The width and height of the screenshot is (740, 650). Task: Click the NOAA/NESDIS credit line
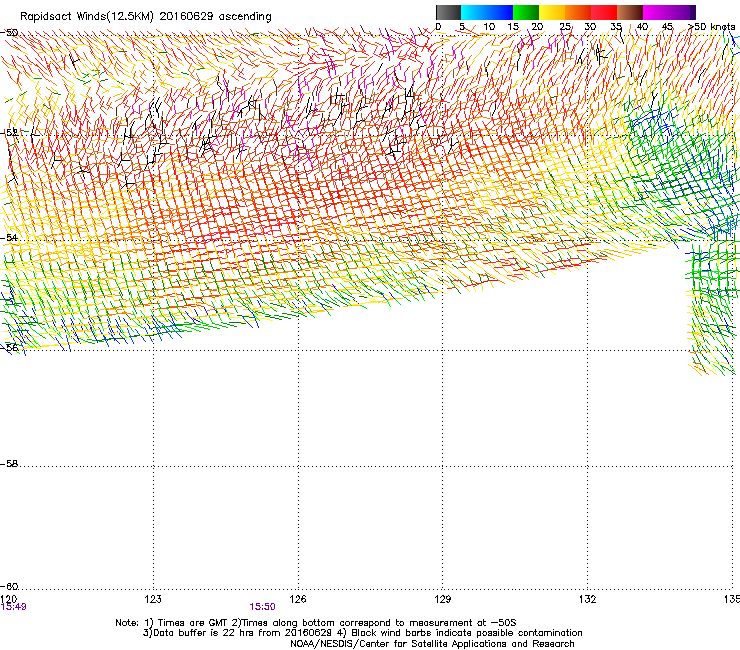[x=432, y=644]
